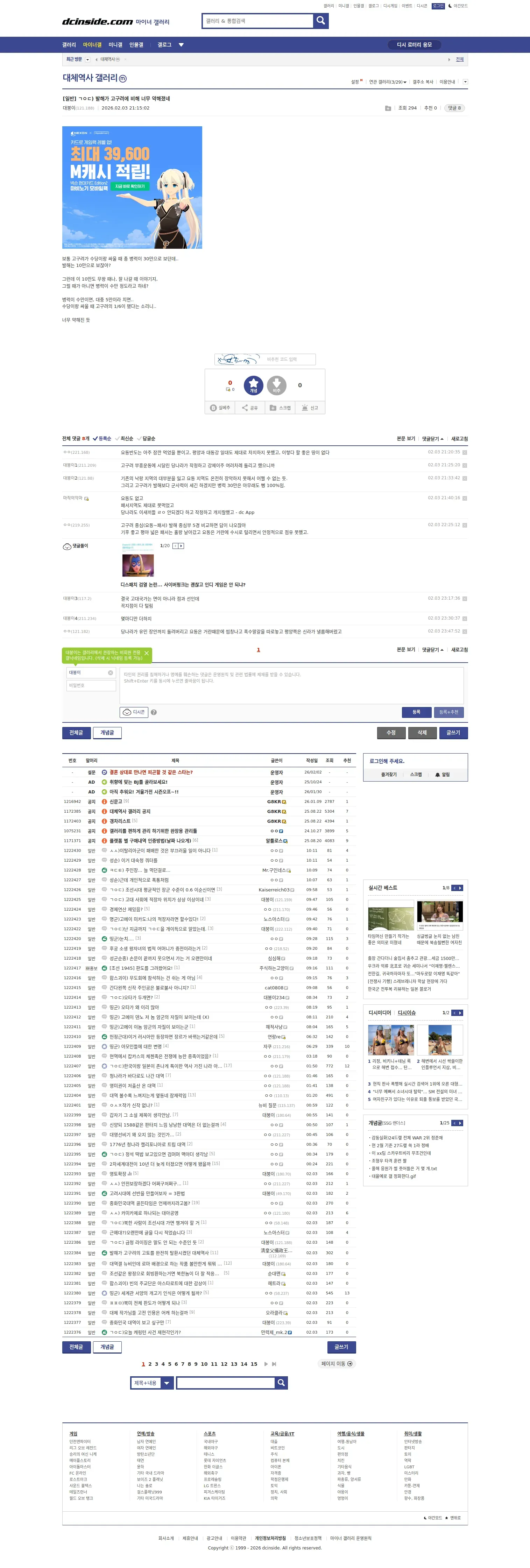Image resolution: width=530 pixels, height=1568 pixels.
Task: Collapse comments with top 댓글닫기
Action: 433,438
